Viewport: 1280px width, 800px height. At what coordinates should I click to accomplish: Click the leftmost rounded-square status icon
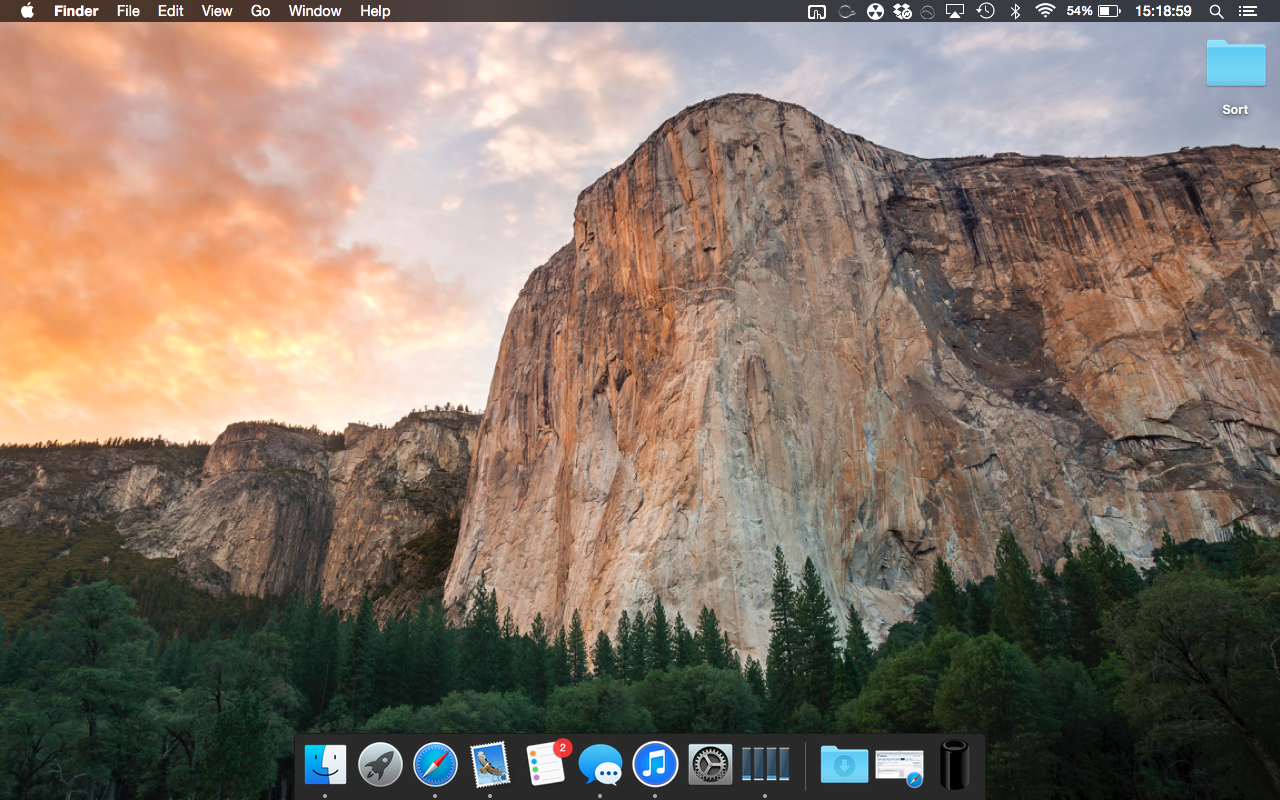817,11
